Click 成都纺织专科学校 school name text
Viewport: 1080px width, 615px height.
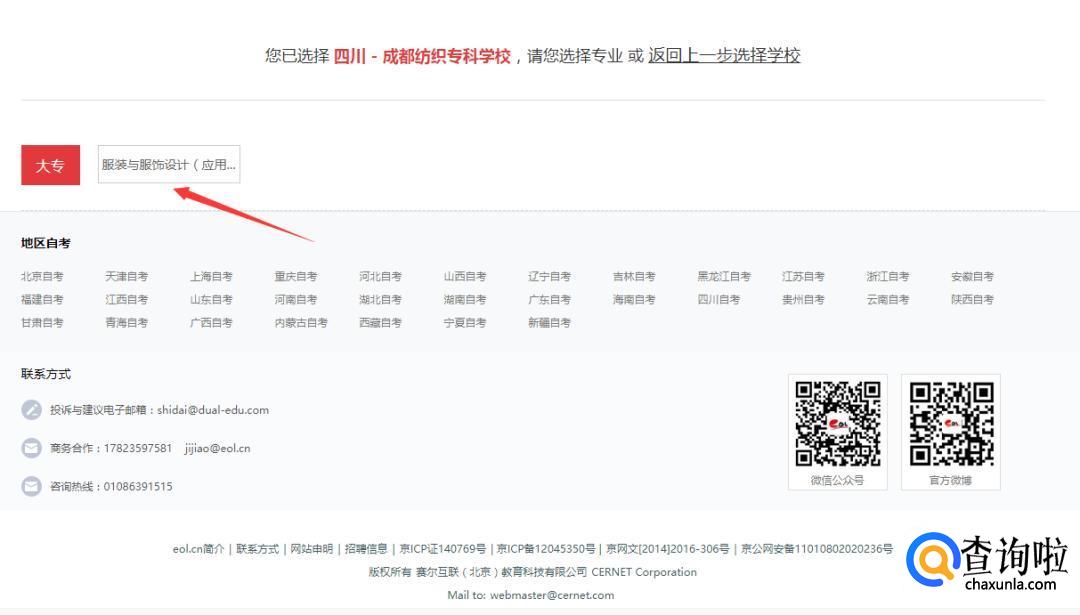point(446,56)
